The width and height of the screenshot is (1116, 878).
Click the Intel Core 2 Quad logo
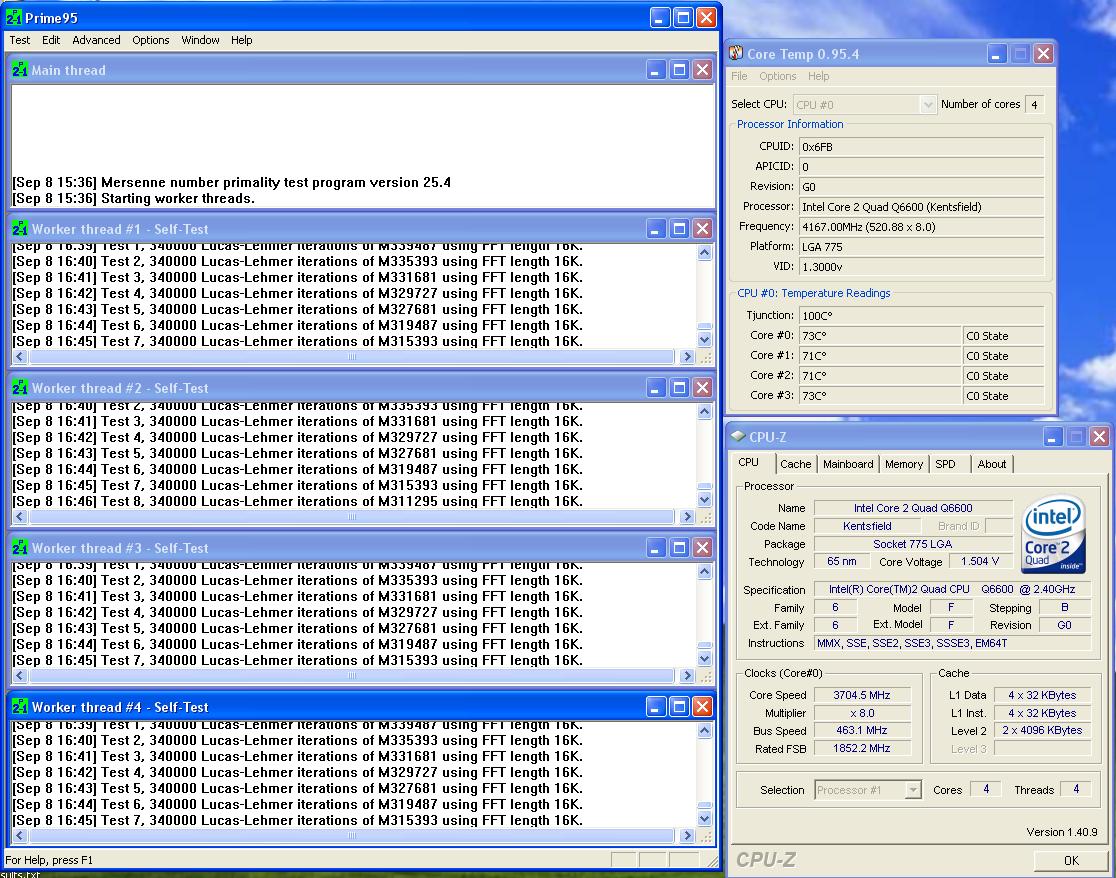1053,534
